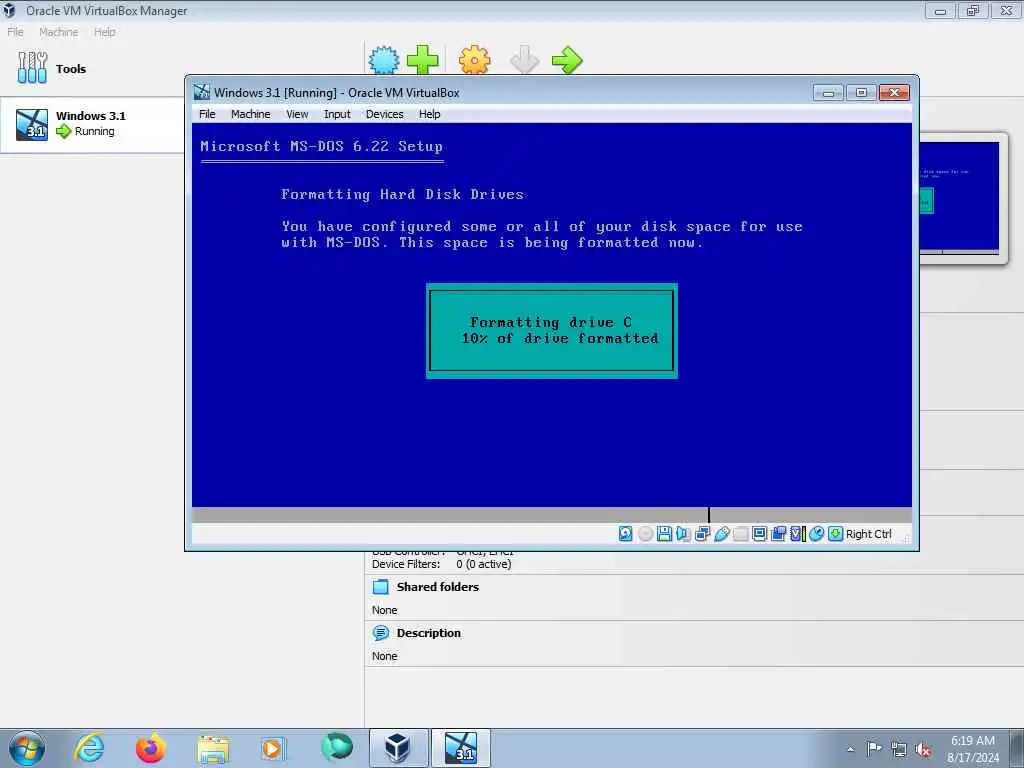Click the muted volume tray icon

(x=923, y=749)
